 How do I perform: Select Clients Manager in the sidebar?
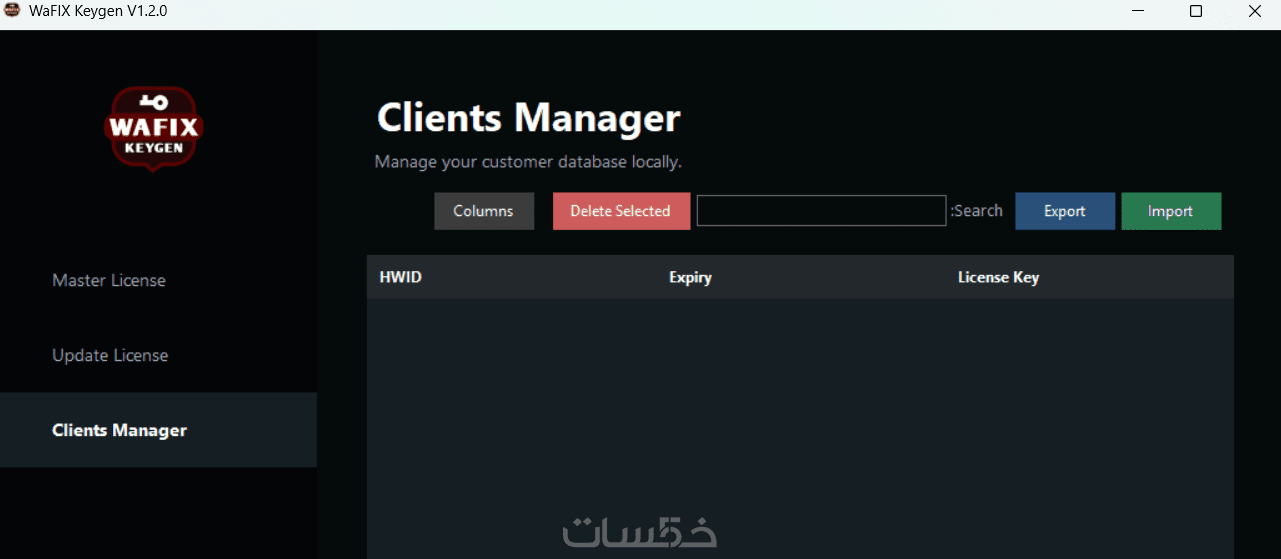click(x=158, y=430)
